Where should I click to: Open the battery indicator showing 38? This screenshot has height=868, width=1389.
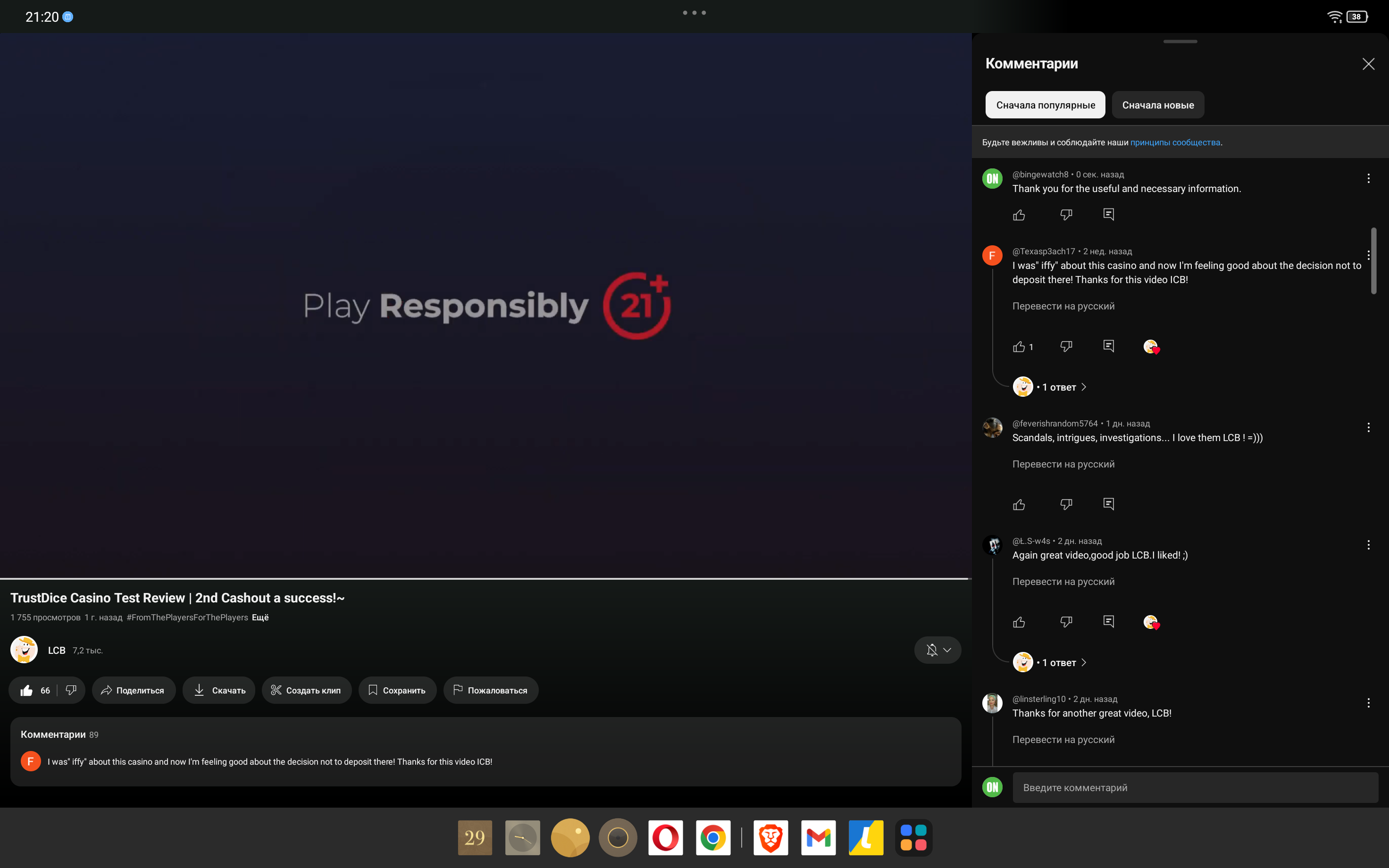tap(1357, 17)
